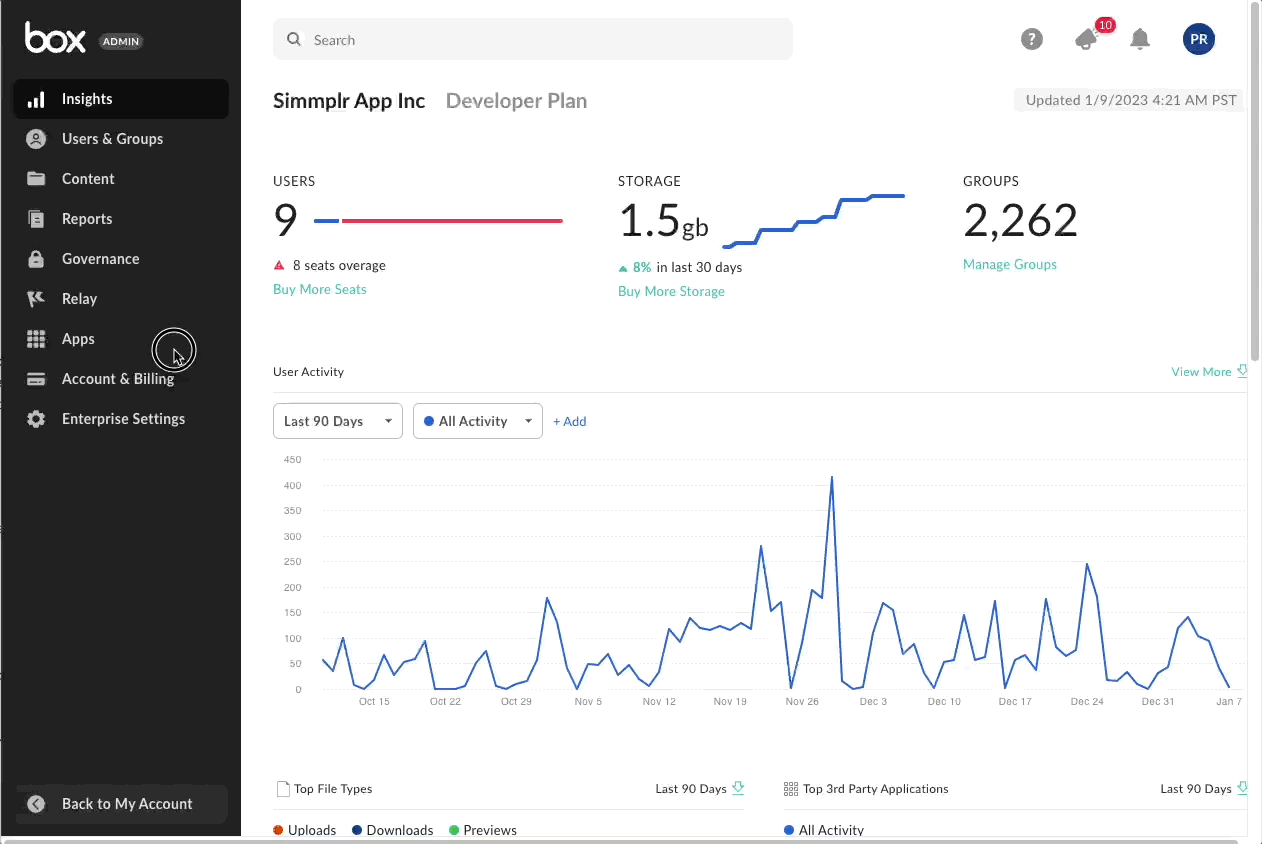Screen dimensions: 1262x844
Task: Click the Enterprise Settings gear icon
Action: click(36, 419)
